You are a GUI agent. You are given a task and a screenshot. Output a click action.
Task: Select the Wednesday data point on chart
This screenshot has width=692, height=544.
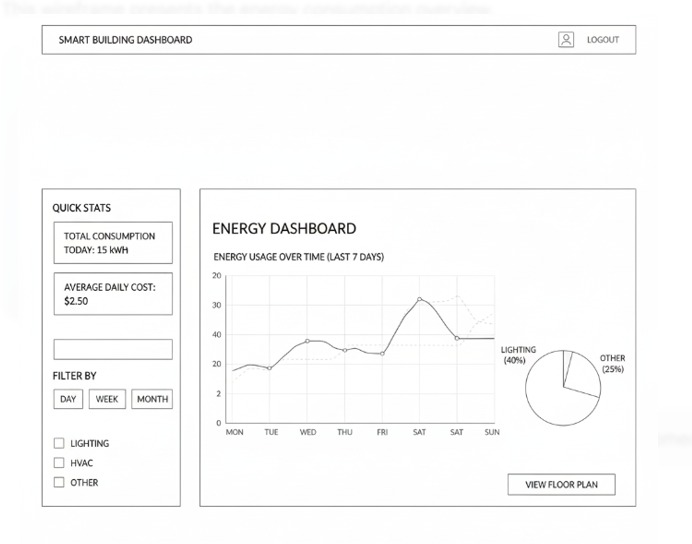point(308,341)
